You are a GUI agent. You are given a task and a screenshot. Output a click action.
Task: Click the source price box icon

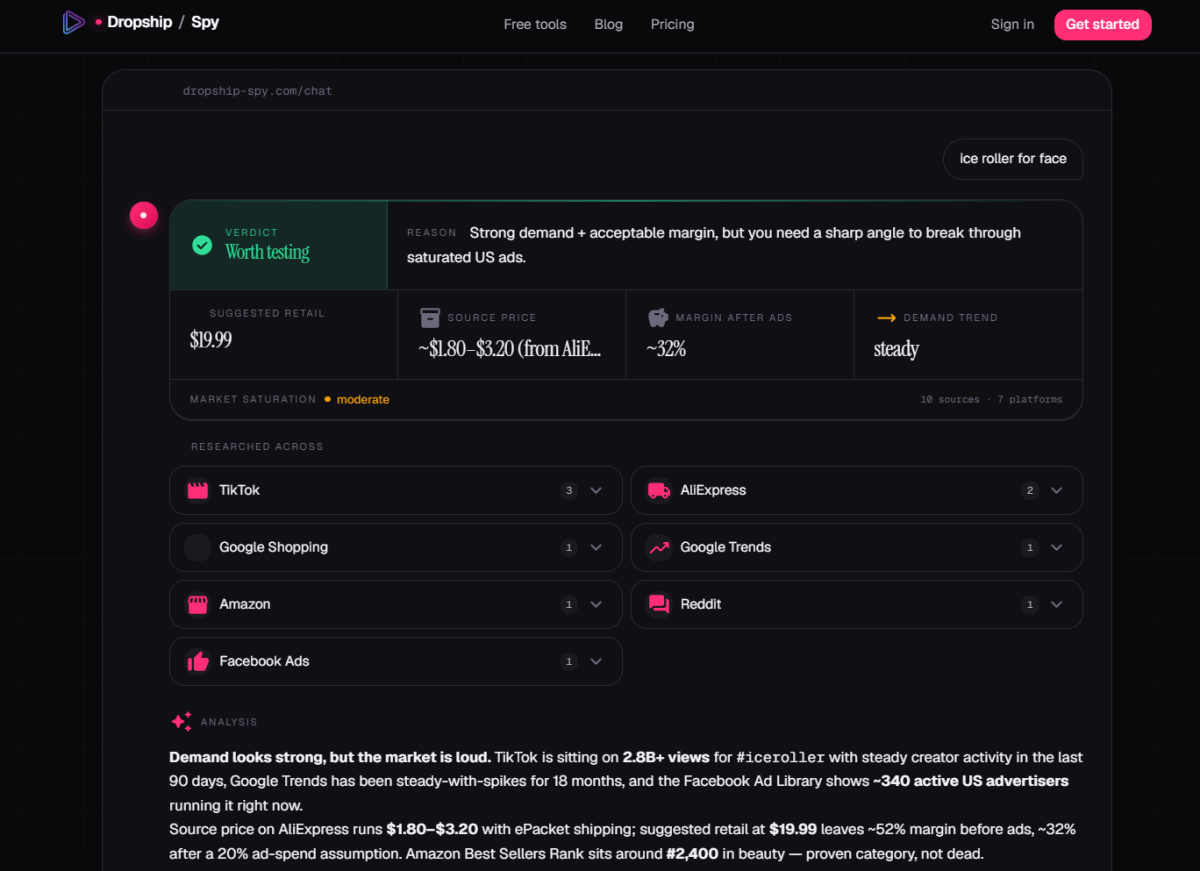pyautogui.click(x=430, y=317)
